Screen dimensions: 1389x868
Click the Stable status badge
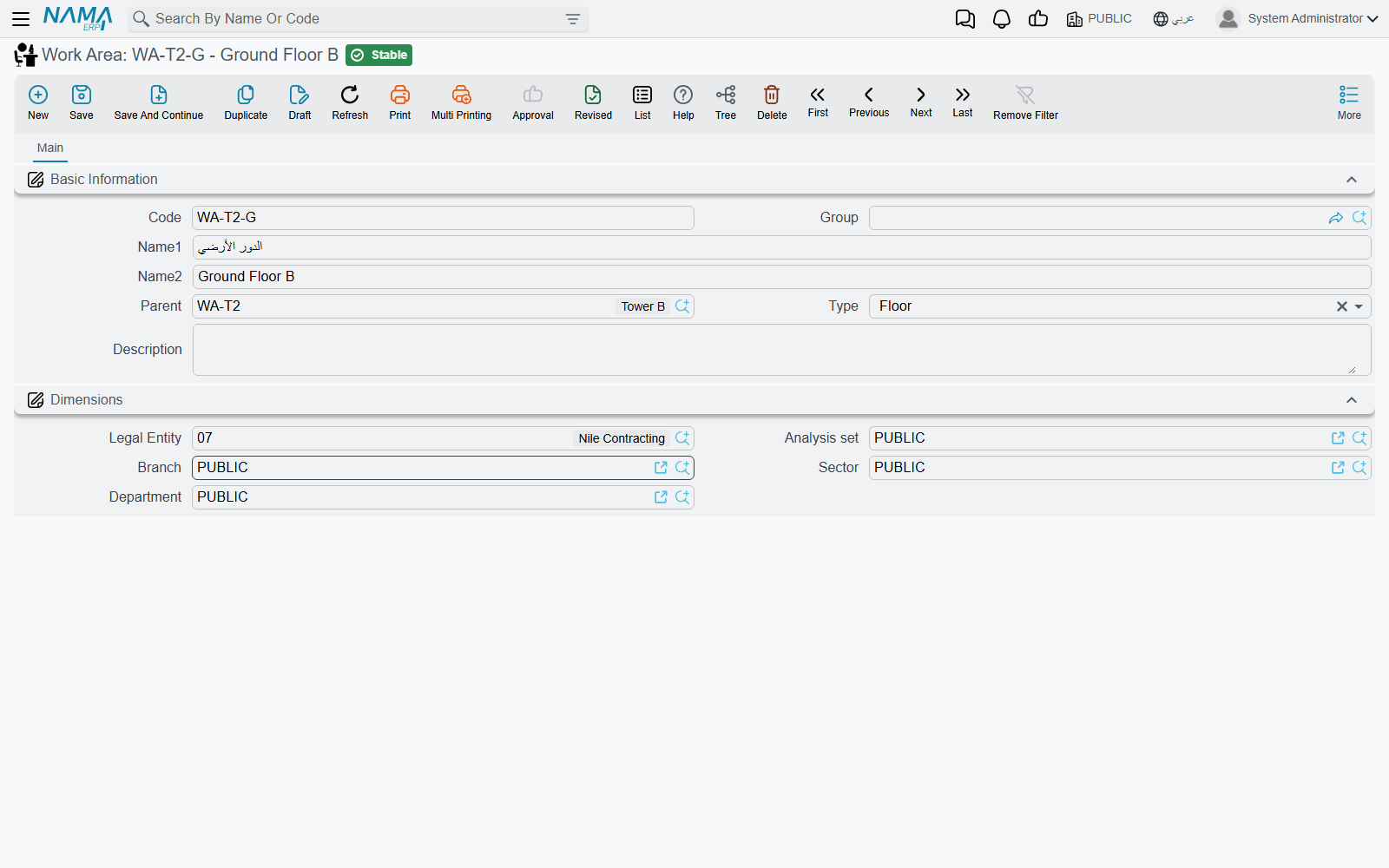click(x=379, y=56)
